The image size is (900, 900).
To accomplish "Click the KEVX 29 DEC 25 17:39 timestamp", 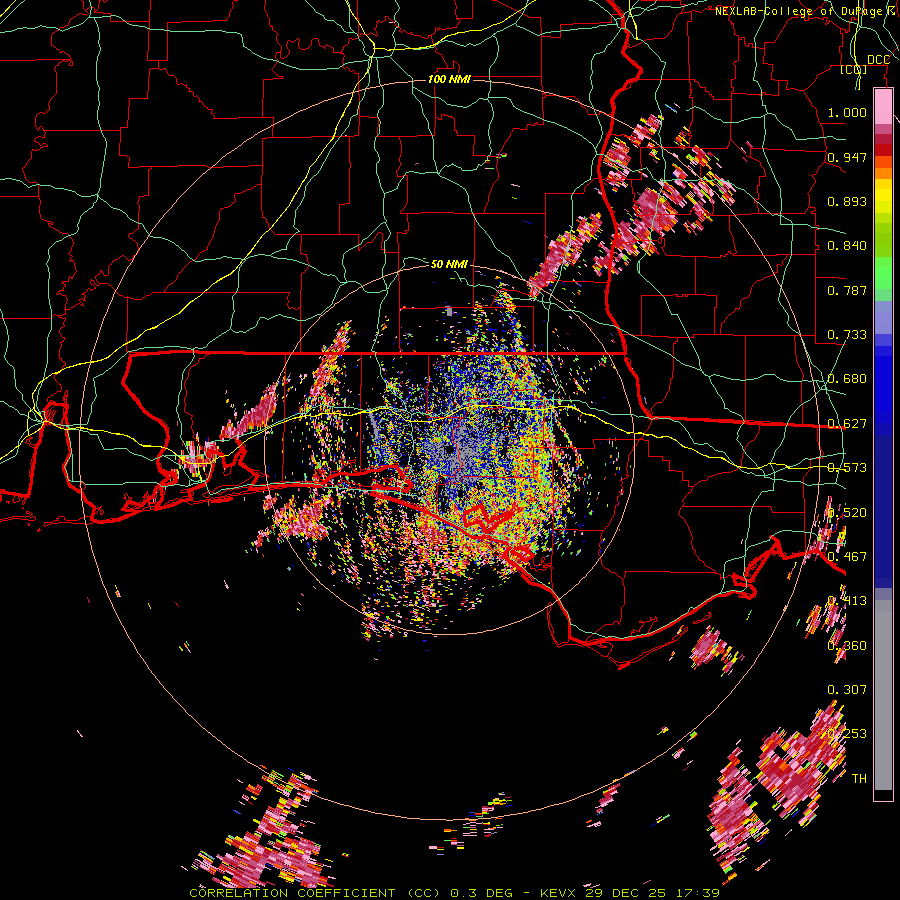I will 630,893.
